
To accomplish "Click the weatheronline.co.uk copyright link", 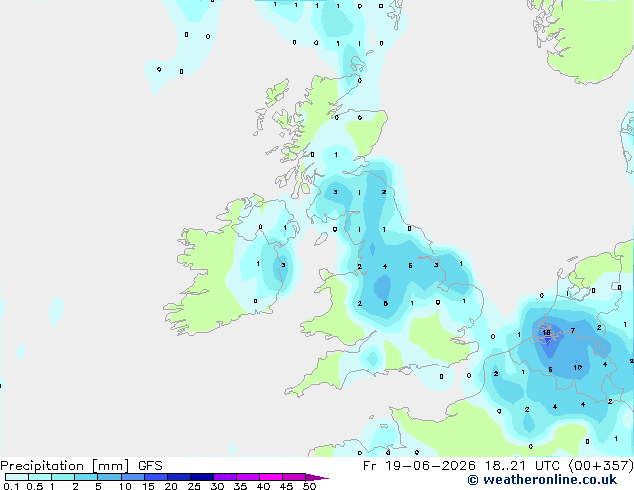I will [x=542, y=480].
